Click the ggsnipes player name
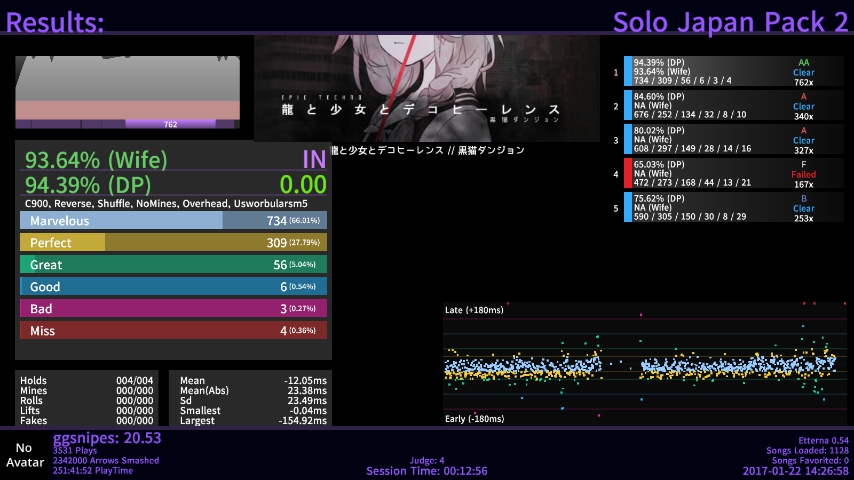The height and width of the screenshot is (480, 854). (106, 438)
